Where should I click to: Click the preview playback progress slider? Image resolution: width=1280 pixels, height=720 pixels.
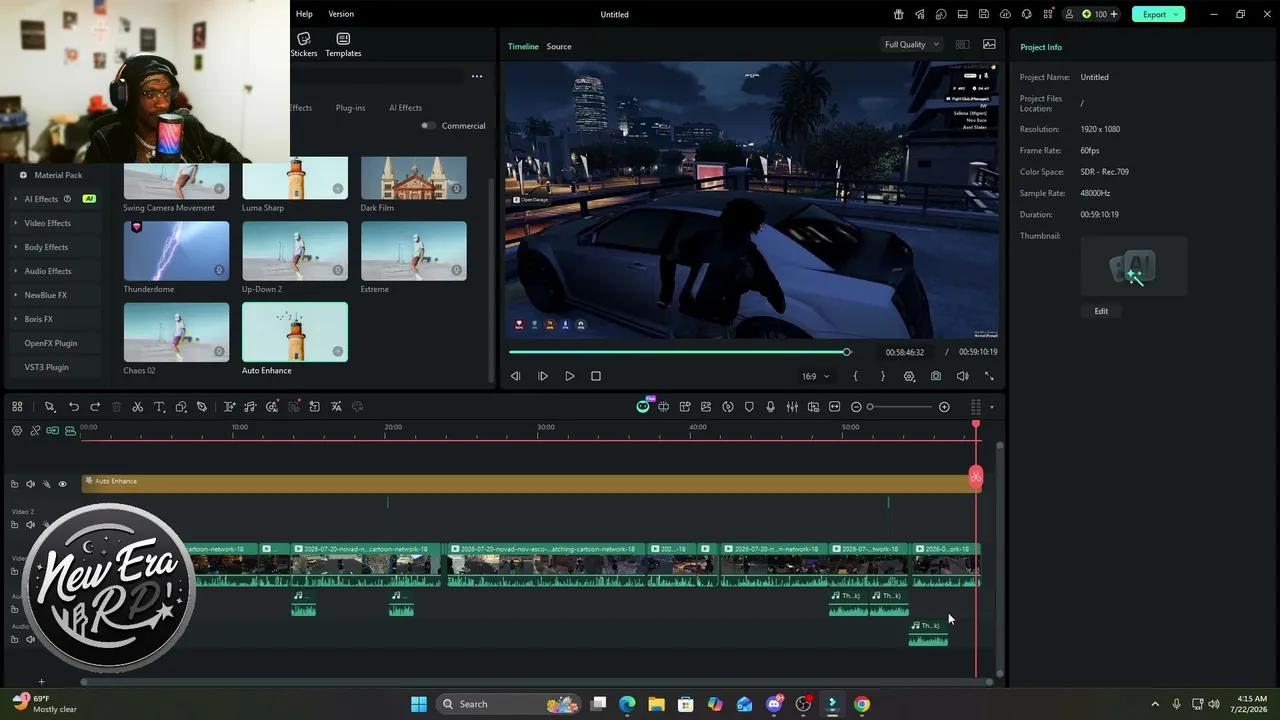pos(678,352)
